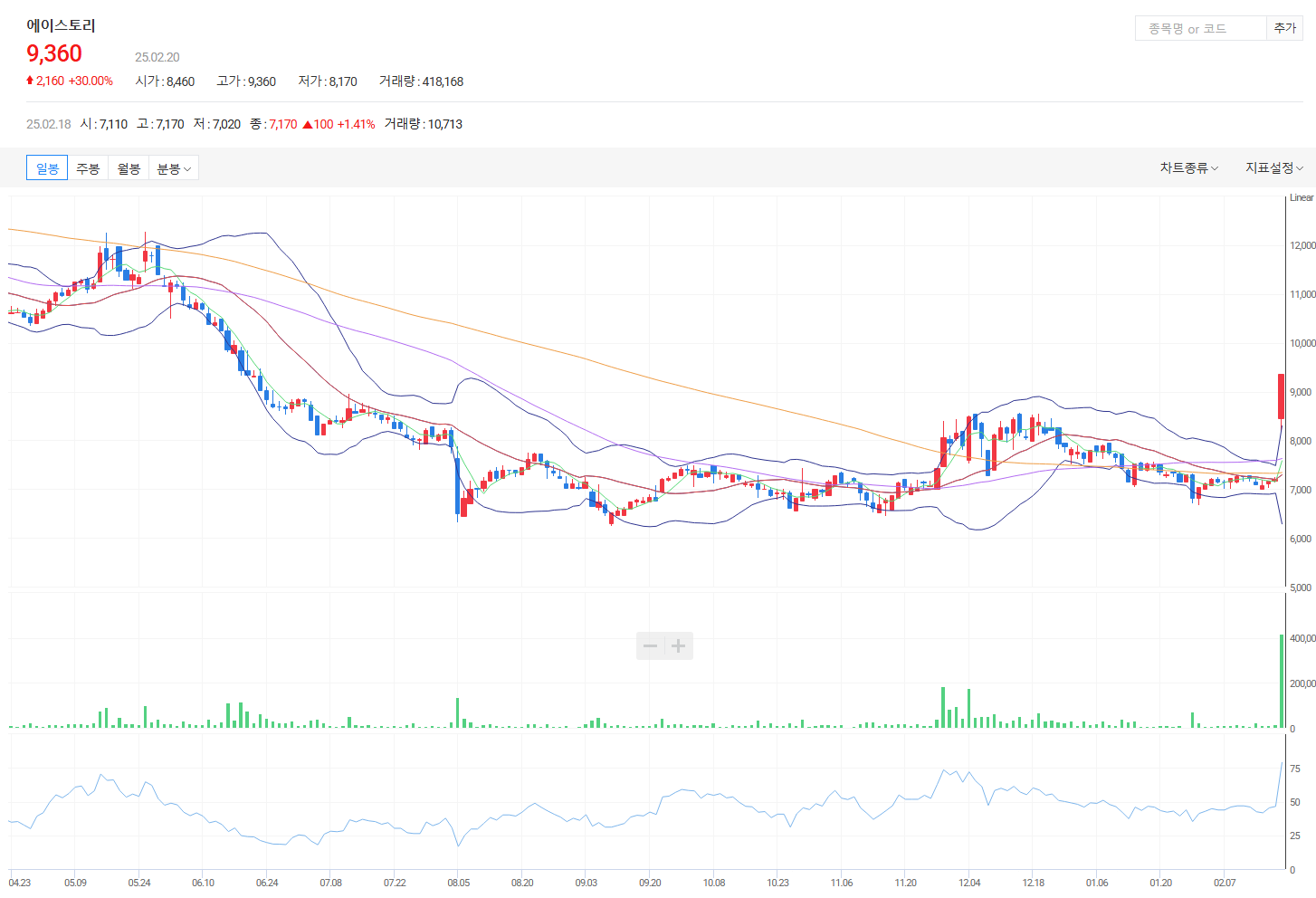Click the 거래량 418,168 volume value
This screenshot has height=898, width=1316.
[x=421, y=81]
